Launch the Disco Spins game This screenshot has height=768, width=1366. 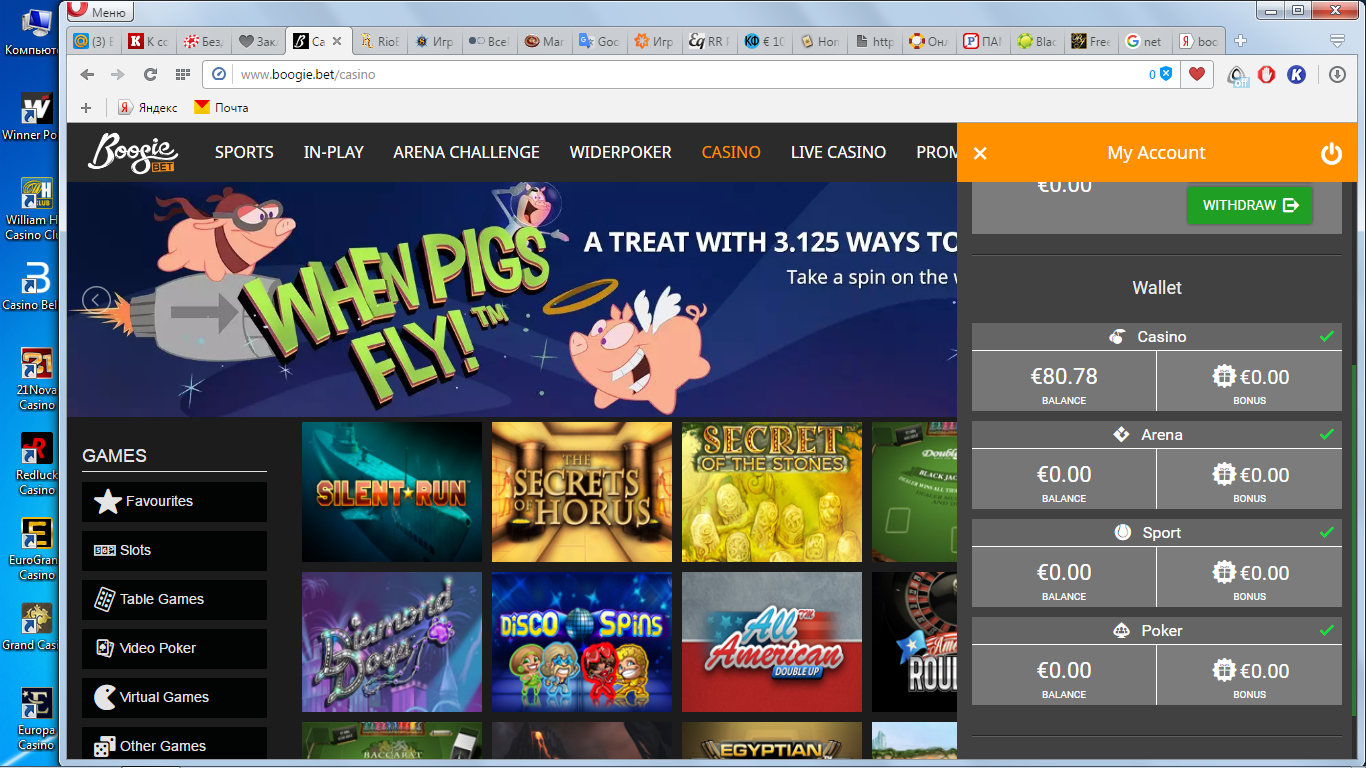point(582,642)
